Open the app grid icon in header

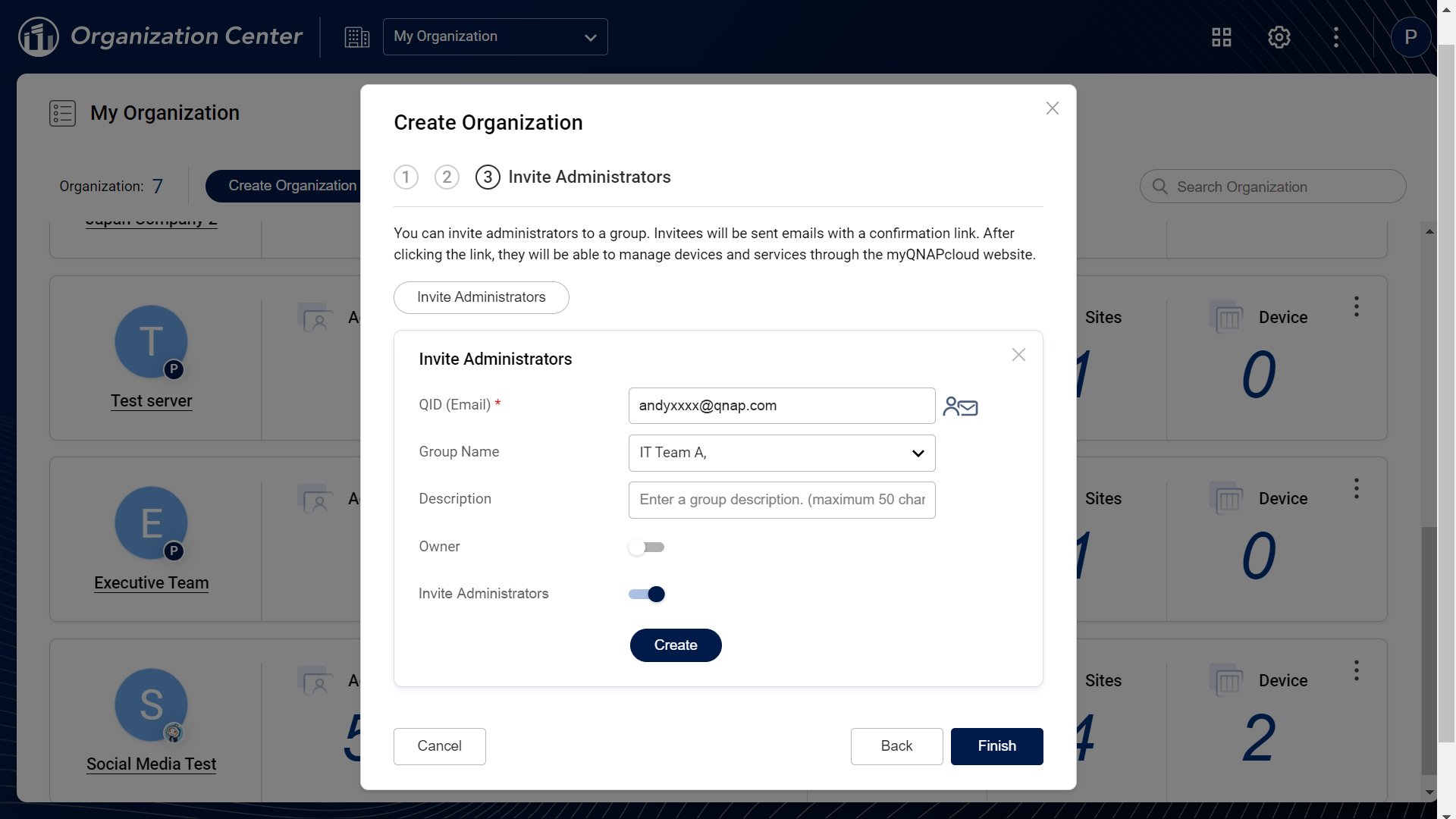coord(1221,37)
